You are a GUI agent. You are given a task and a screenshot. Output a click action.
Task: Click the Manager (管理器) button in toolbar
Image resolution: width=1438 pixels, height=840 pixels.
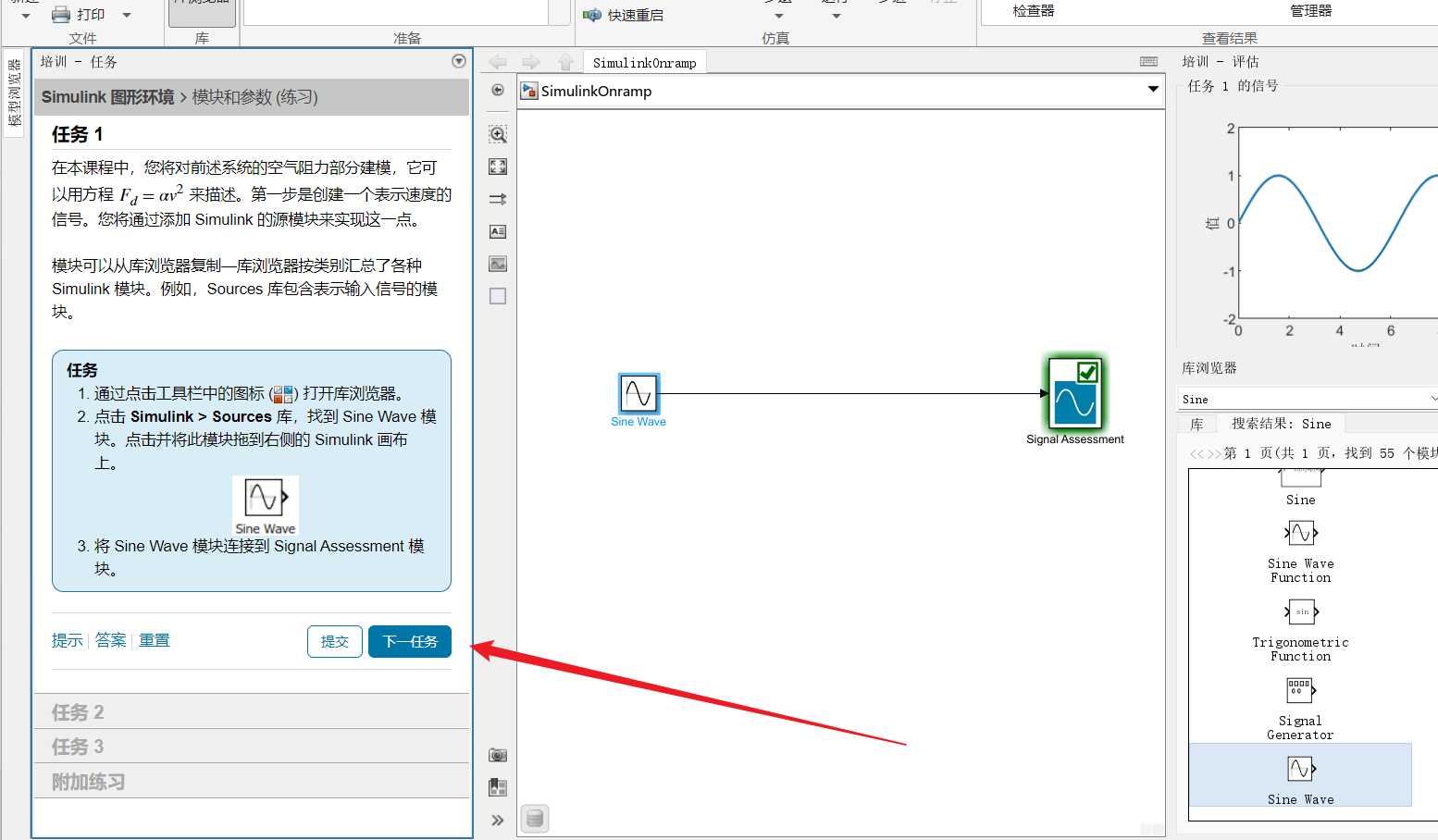(x=1311, y=11)
